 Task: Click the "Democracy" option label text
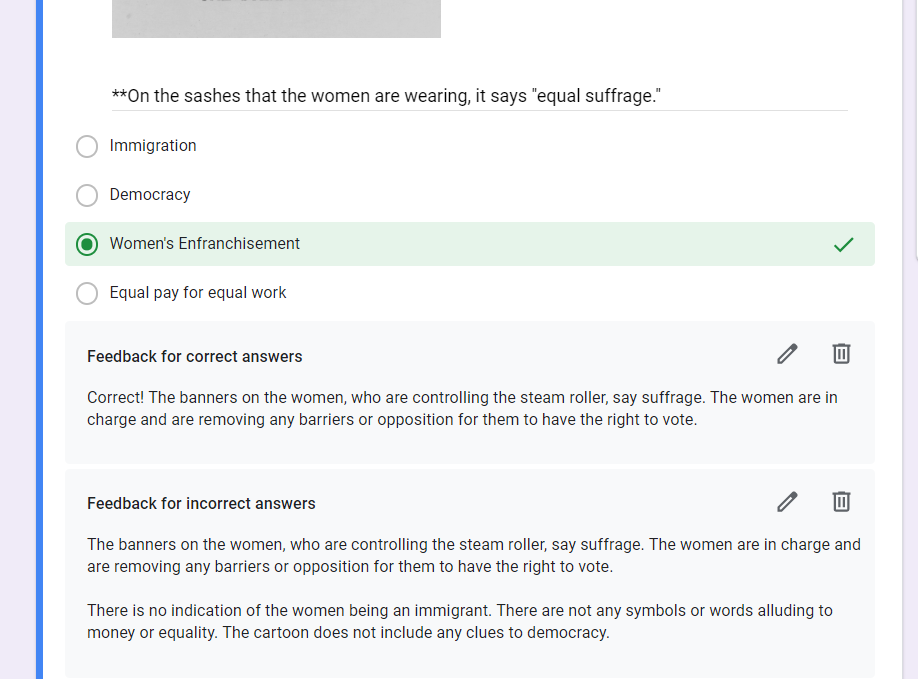click(x=150, y=195)
